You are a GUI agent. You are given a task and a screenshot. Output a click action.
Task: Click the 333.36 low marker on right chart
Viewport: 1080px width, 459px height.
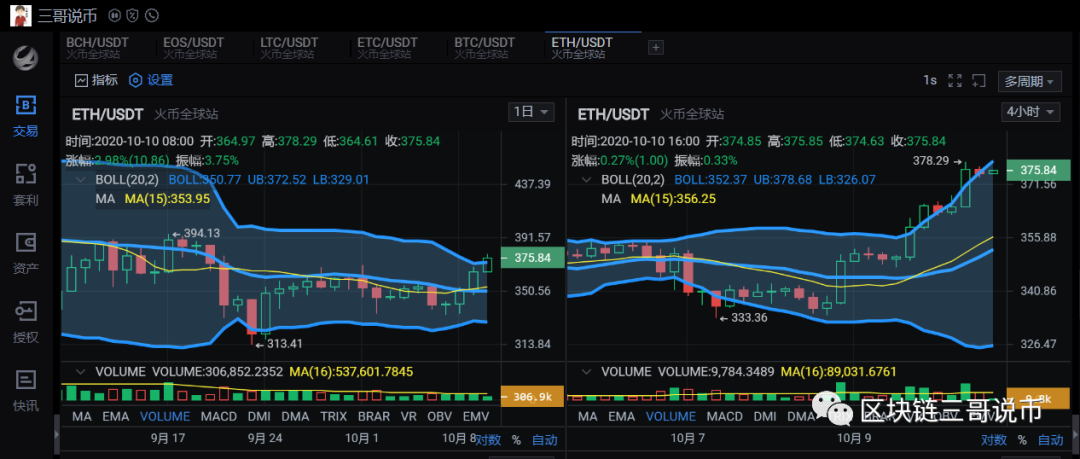[x=742, y=317]
